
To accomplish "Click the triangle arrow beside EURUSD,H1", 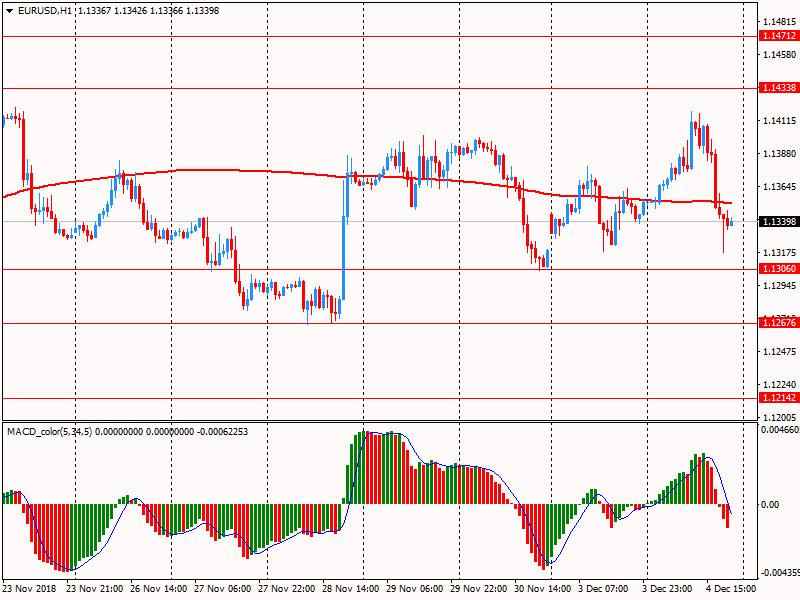I will click(9, 10).
